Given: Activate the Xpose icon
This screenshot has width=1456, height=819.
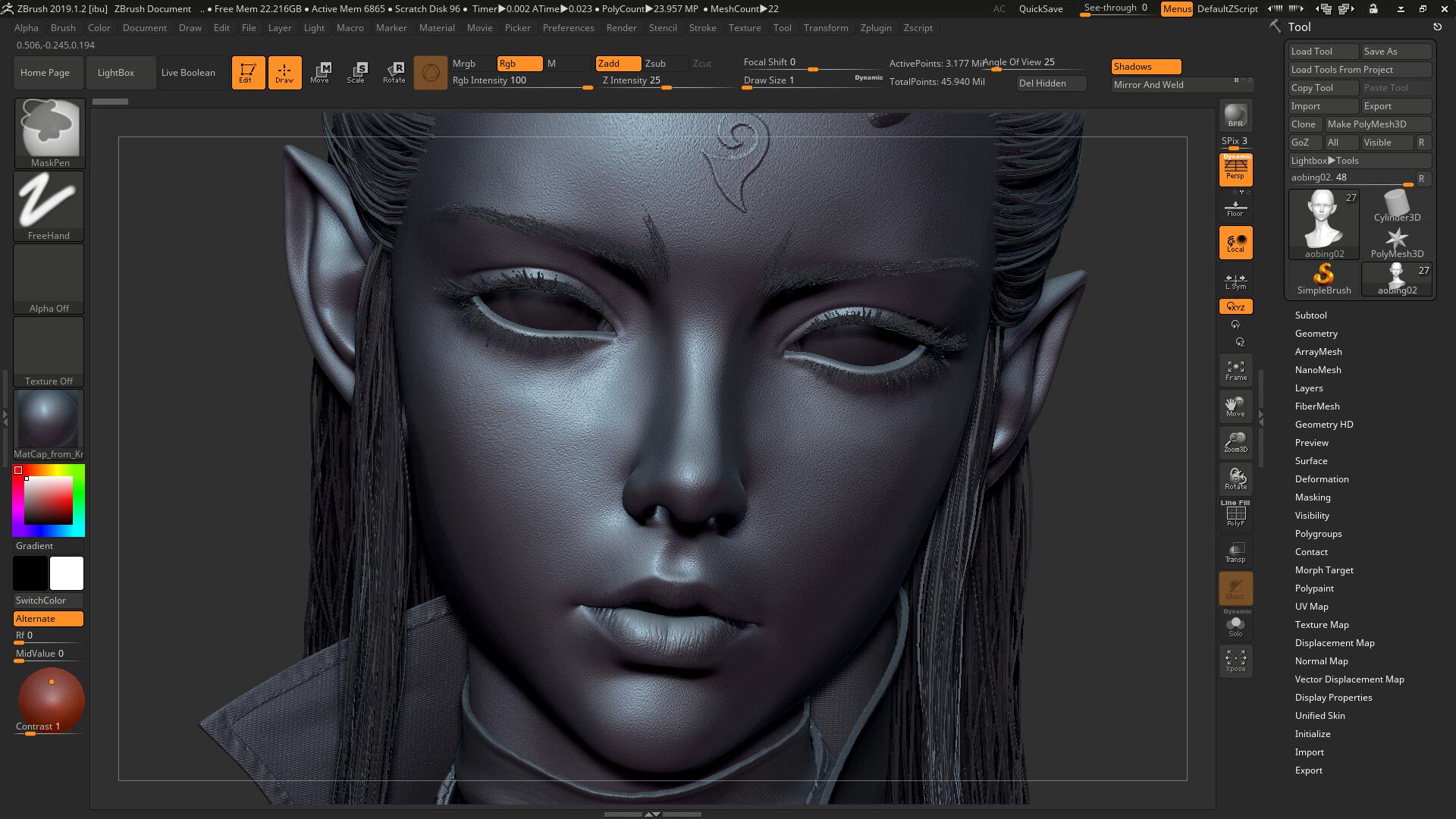Looking at the screenshot, I should [1235, 661].
